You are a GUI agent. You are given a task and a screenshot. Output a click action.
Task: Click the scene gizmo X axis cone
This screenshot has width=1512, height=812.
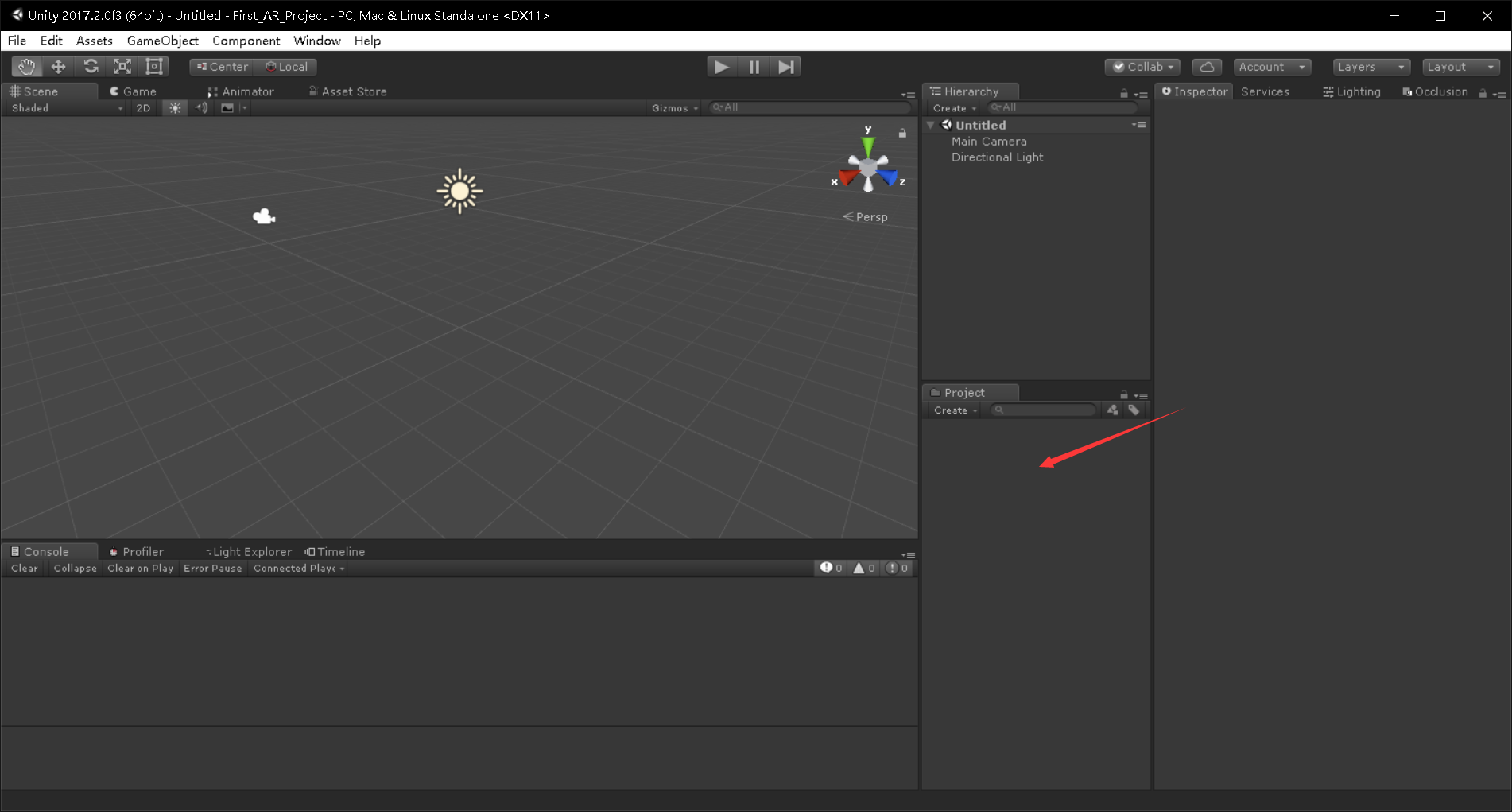click(848, 177)
